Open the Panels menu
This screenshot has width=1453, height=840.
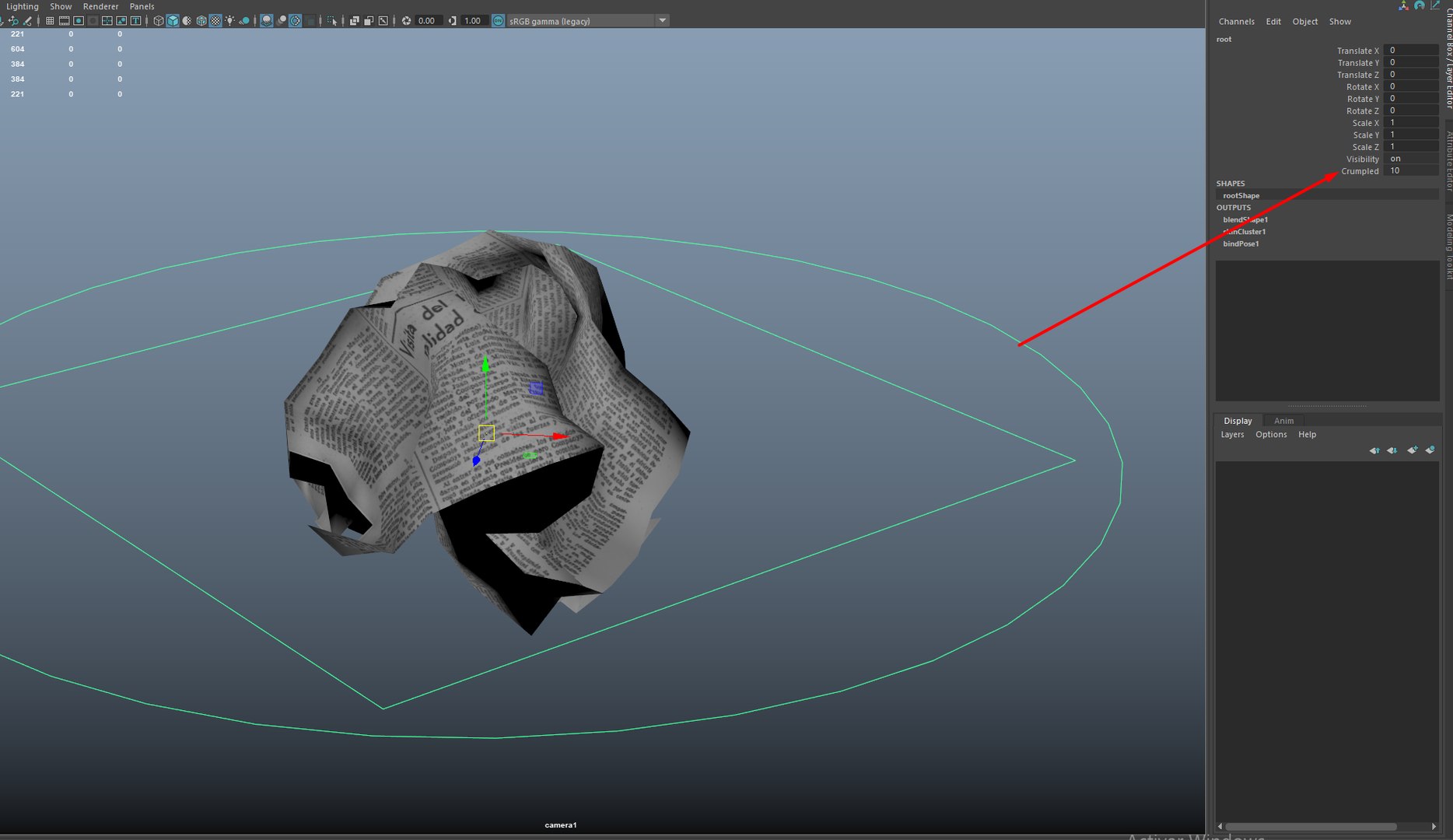(142, 6)
